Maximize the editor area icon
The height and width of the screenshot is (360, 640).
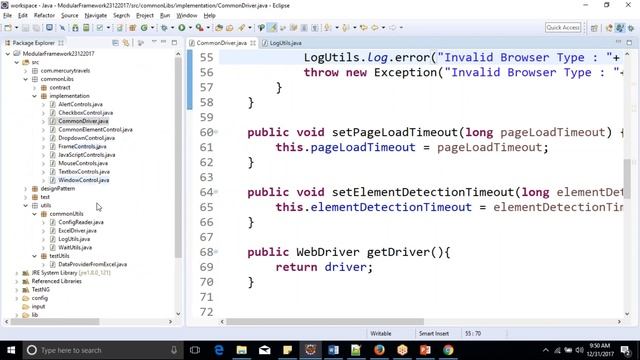629,42
